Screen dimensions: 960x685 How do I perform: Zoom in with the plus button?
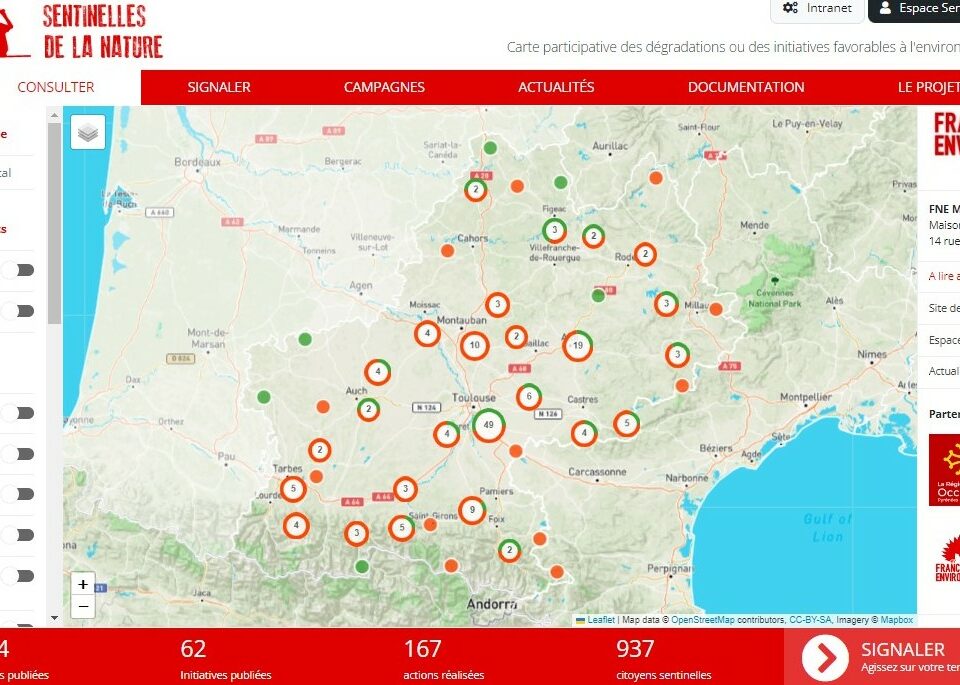[83, 585]
